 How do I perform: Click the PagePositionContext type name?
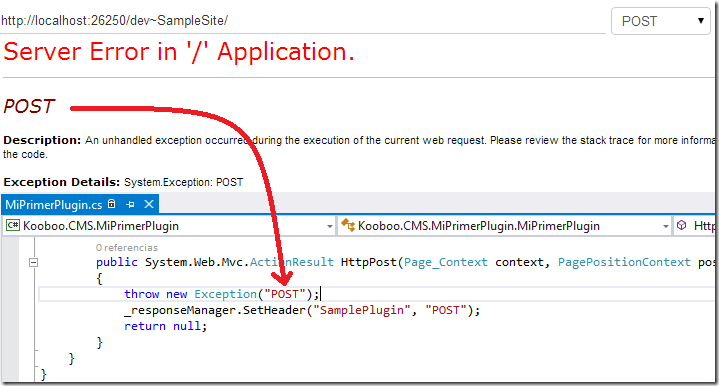[624, 262]
